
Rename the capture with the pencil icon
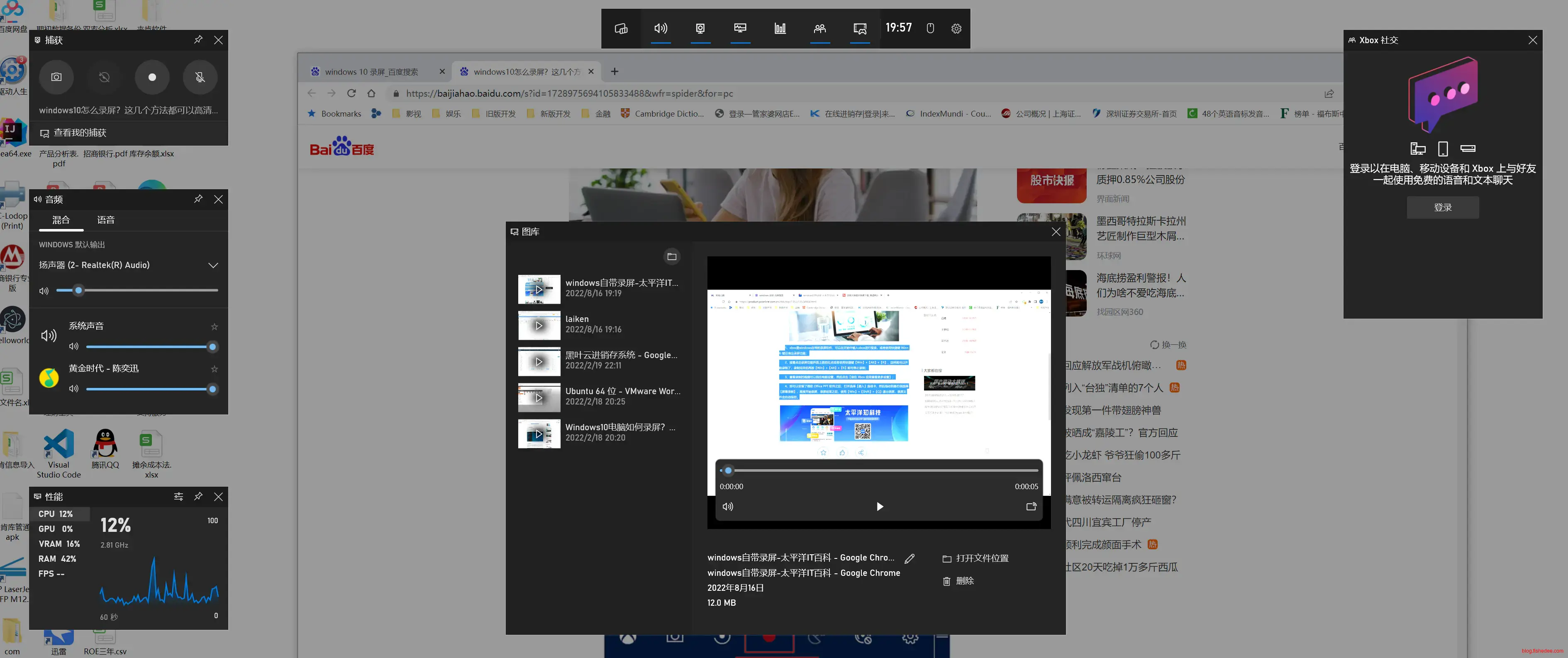click(910, 558)
